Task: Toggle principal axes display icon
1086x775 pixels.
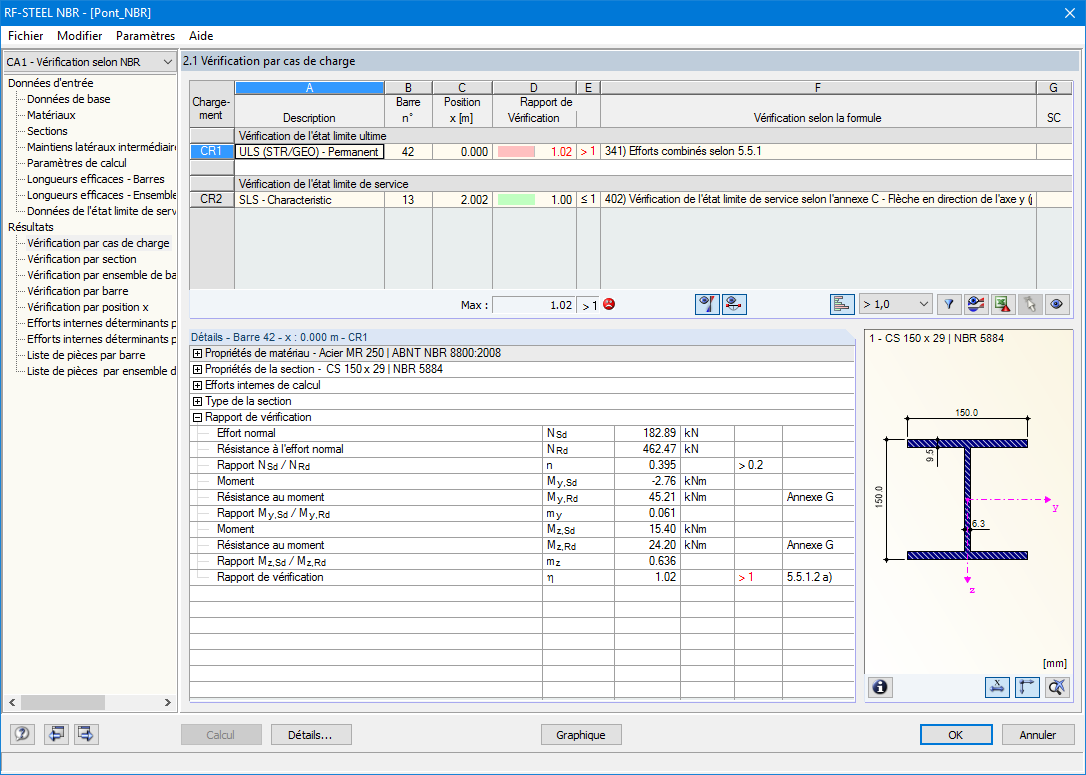Action: pos(1027,687)
